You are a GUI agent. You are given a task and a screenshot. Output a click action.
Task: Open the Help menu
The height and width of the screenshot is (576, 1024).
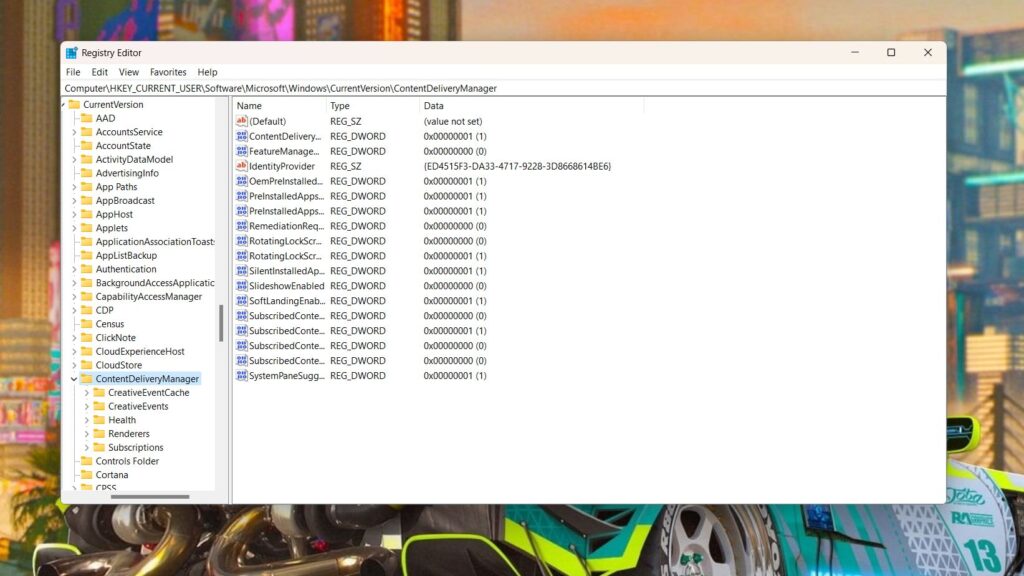coord(208,72)
